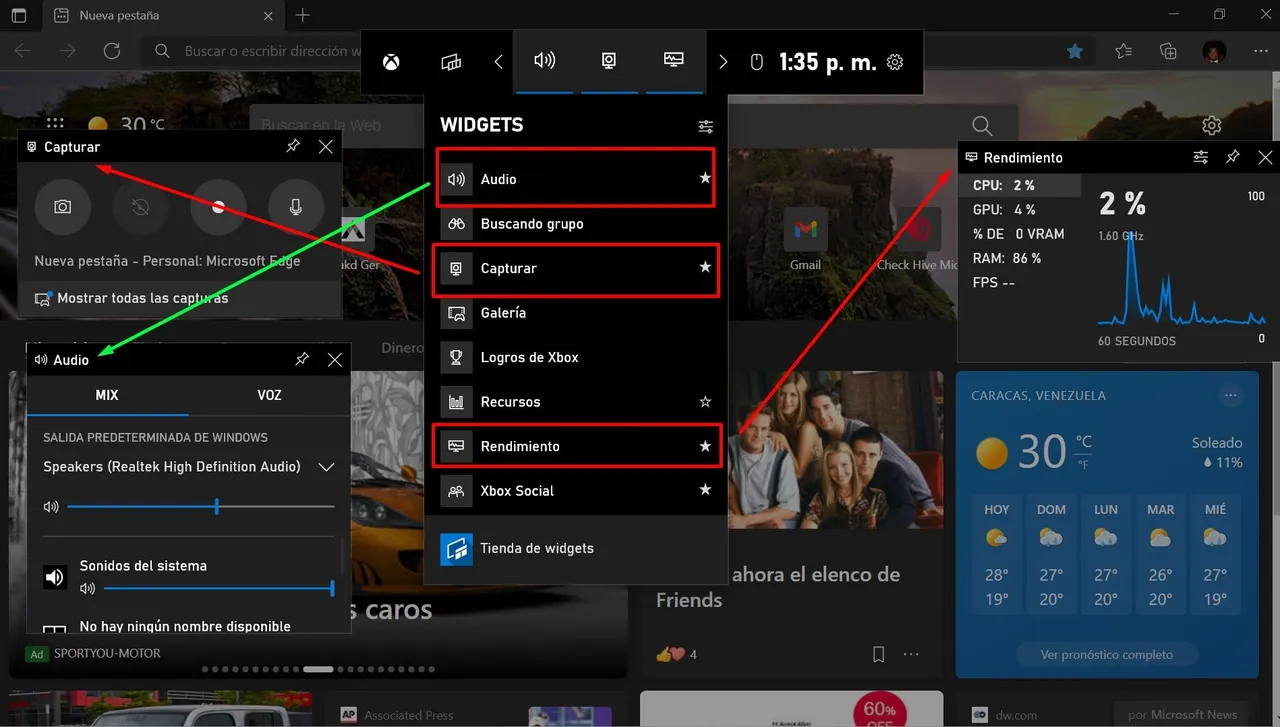
Task: Pin the Rendimiento widget
Action: pos(1233,158)
